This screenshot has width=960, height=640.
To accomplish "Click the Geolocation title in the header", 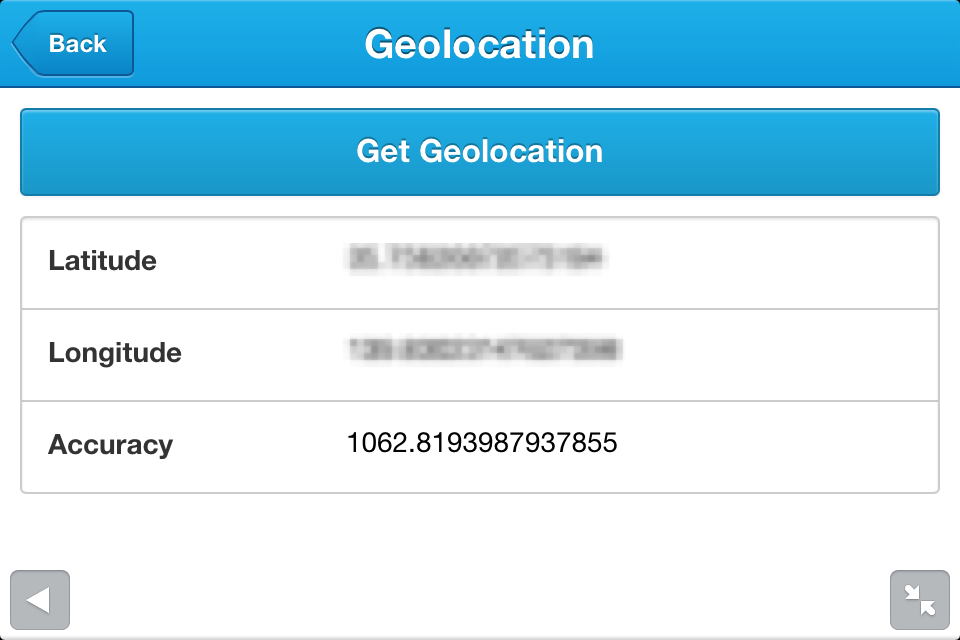I will (479, 45).
